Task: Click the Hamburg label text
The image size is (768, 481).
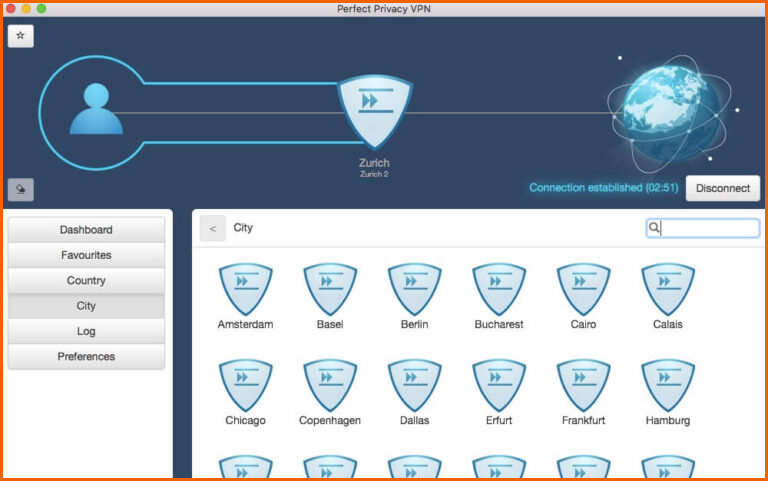Action: point(668,421)
